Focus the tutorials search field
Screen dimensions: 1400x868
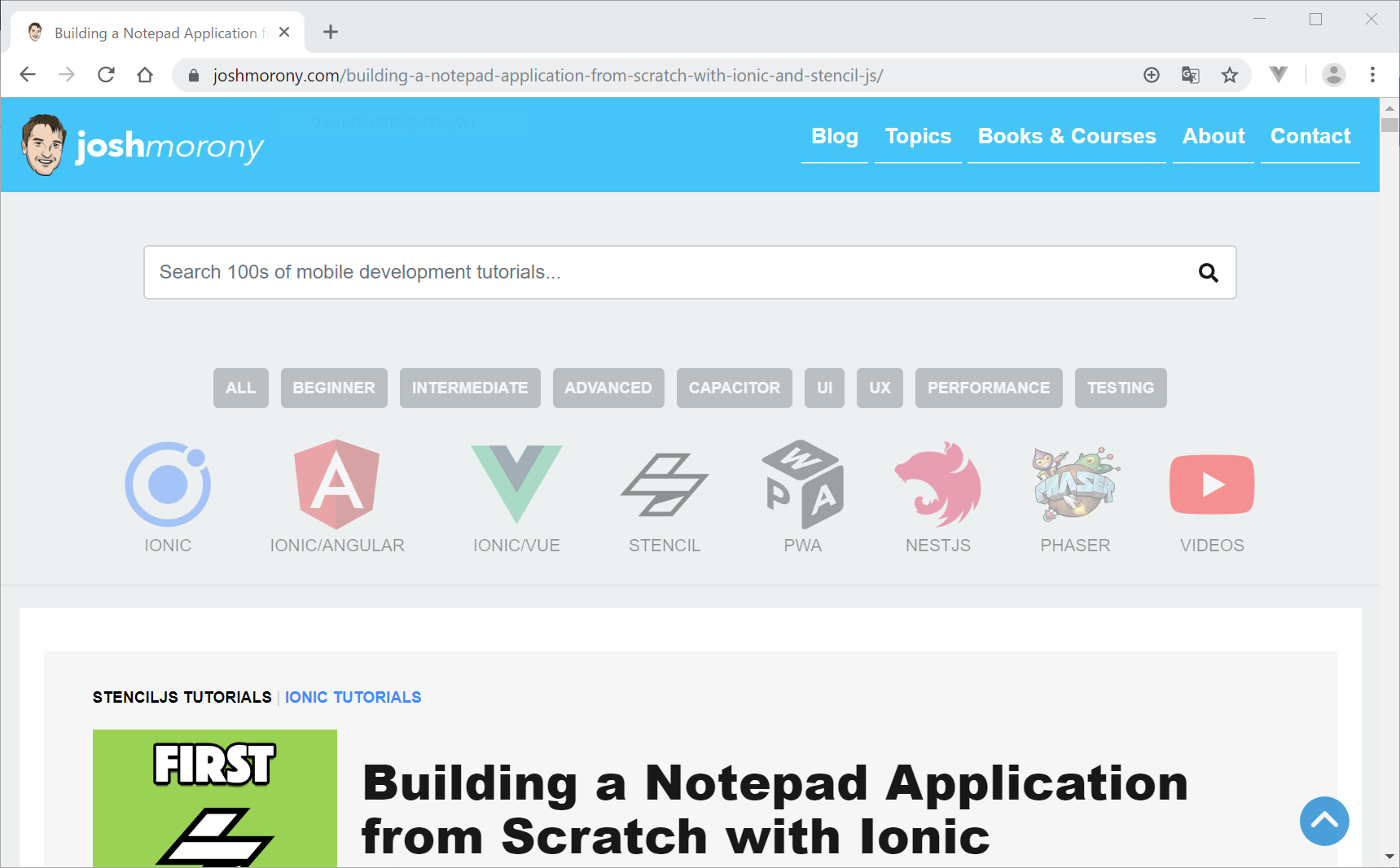(x=668, y=273)
